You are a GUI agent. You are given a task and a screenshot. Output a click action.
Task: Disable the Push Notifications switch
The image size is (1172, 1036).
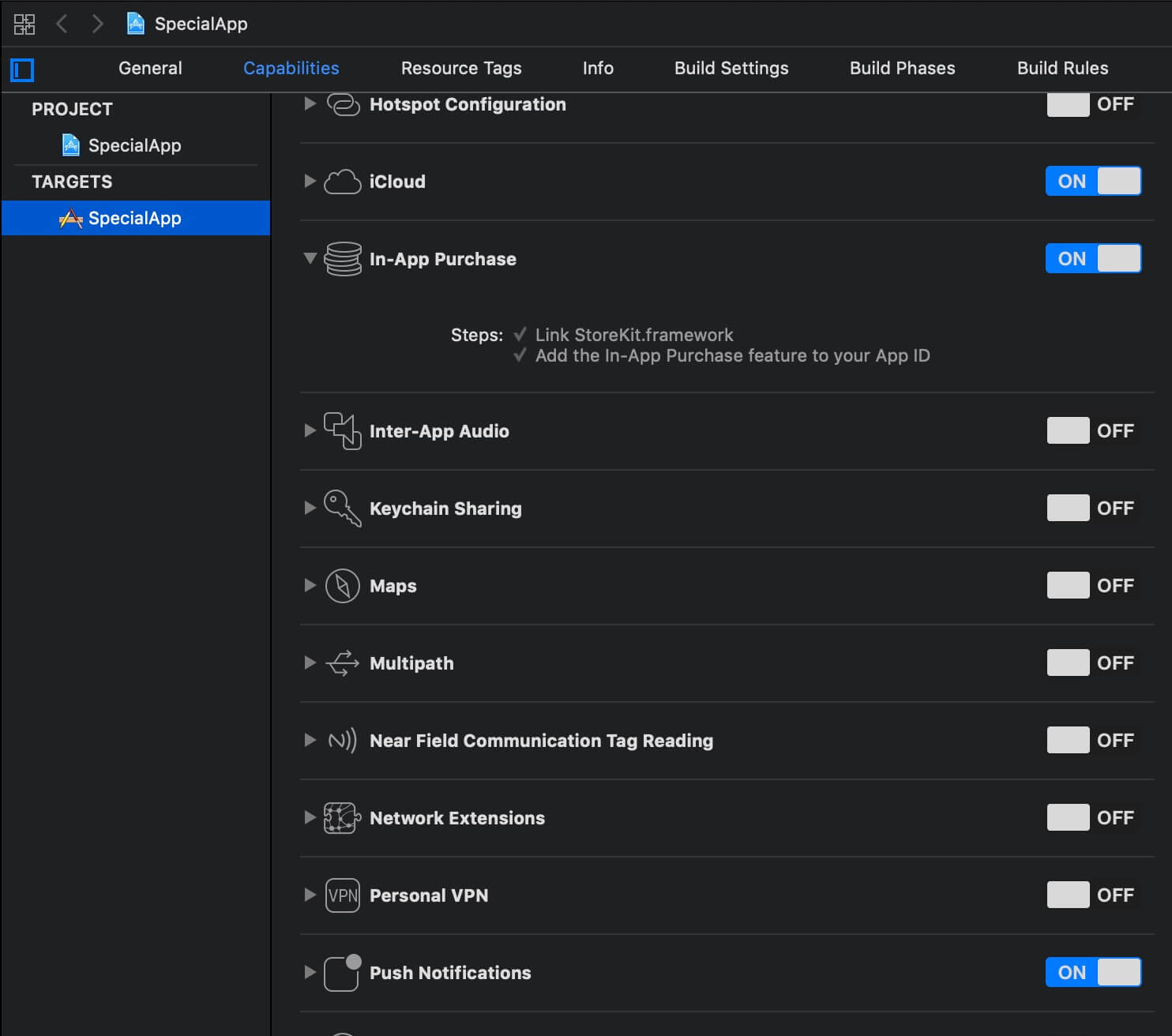point(1093,973)
